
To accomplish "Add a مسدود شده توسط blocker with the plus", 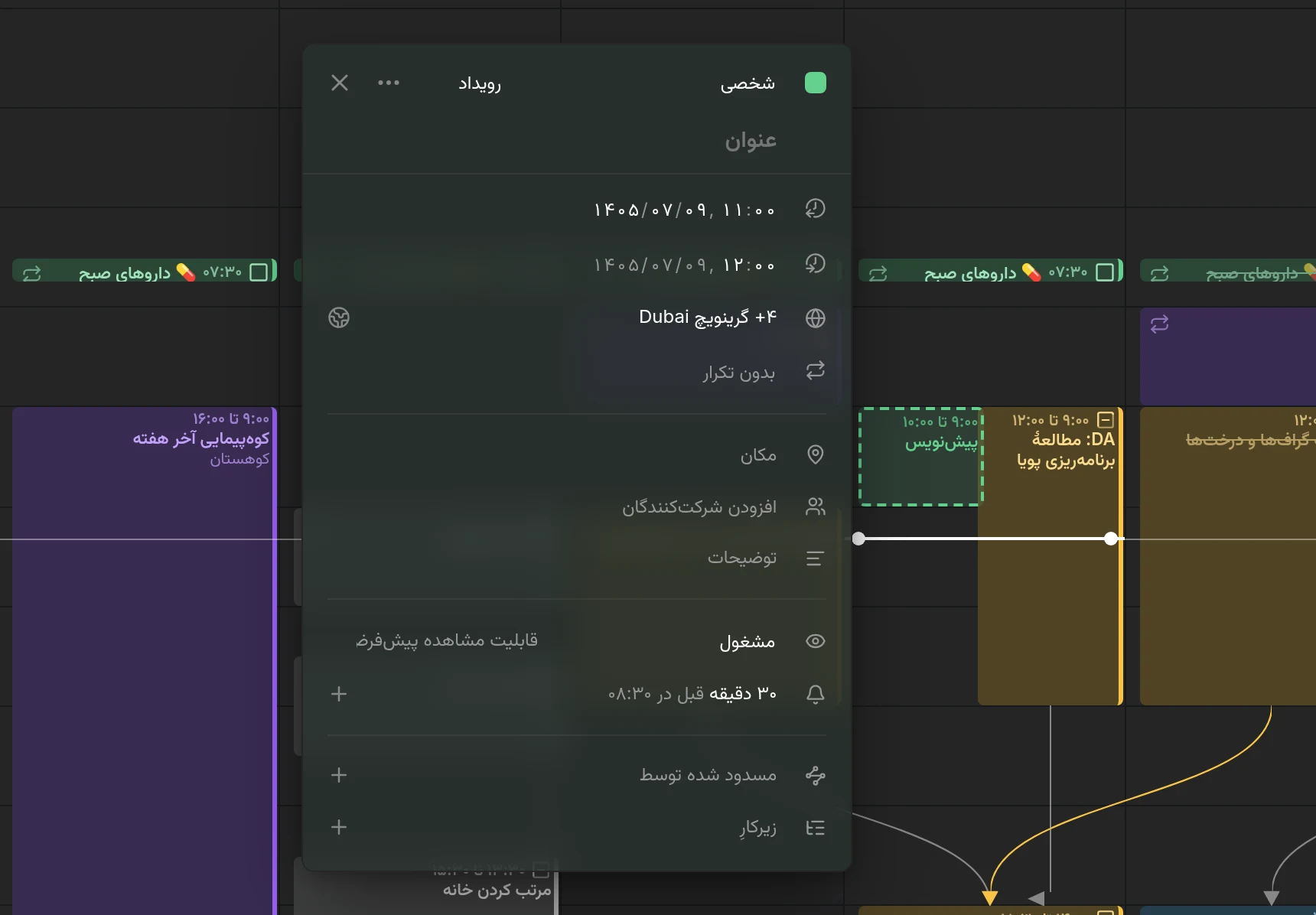I will pos(339,775).
